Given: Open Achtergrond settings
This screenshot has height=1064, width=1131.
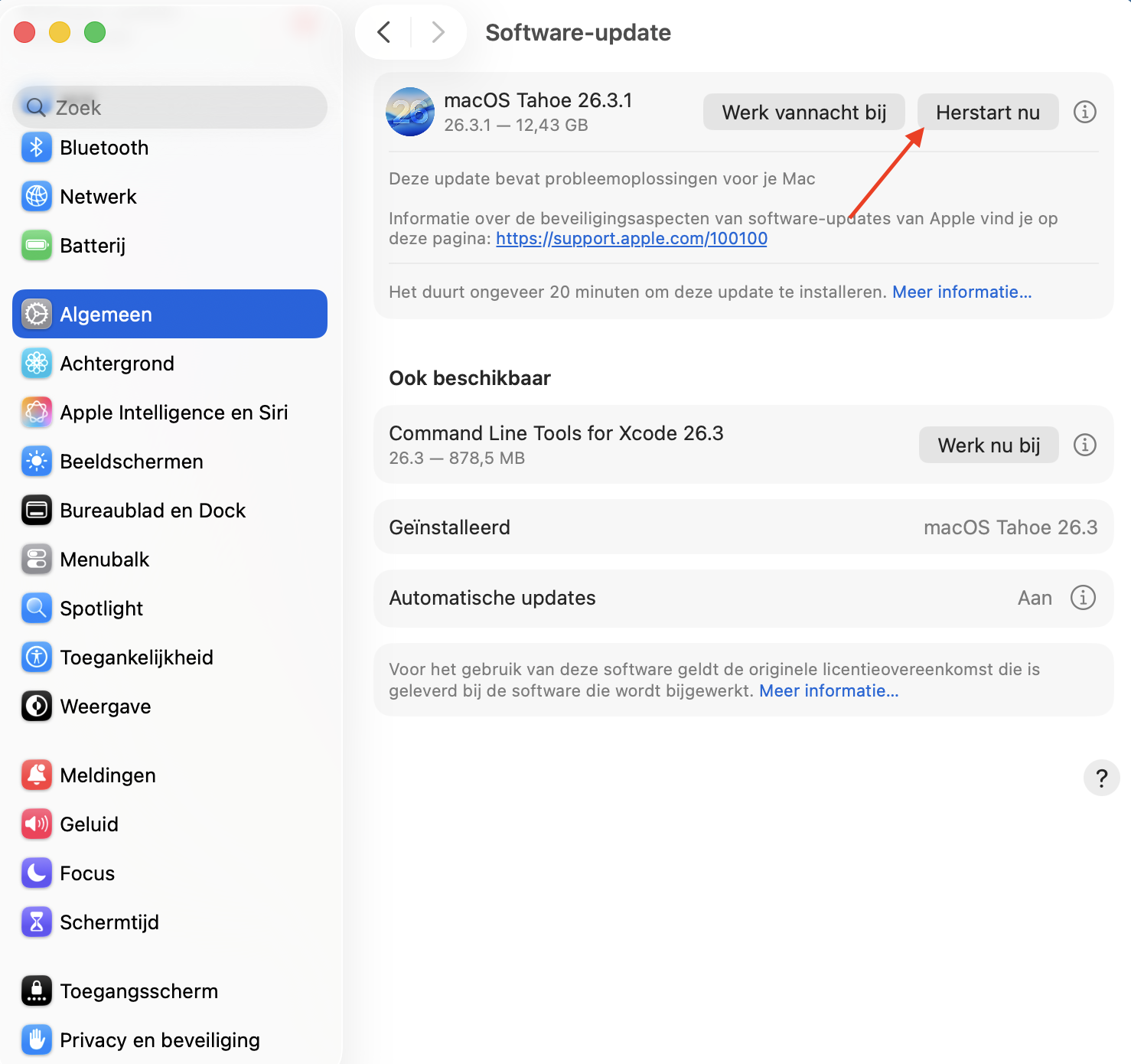Looking at the screenshot, I should coord(117,363).
